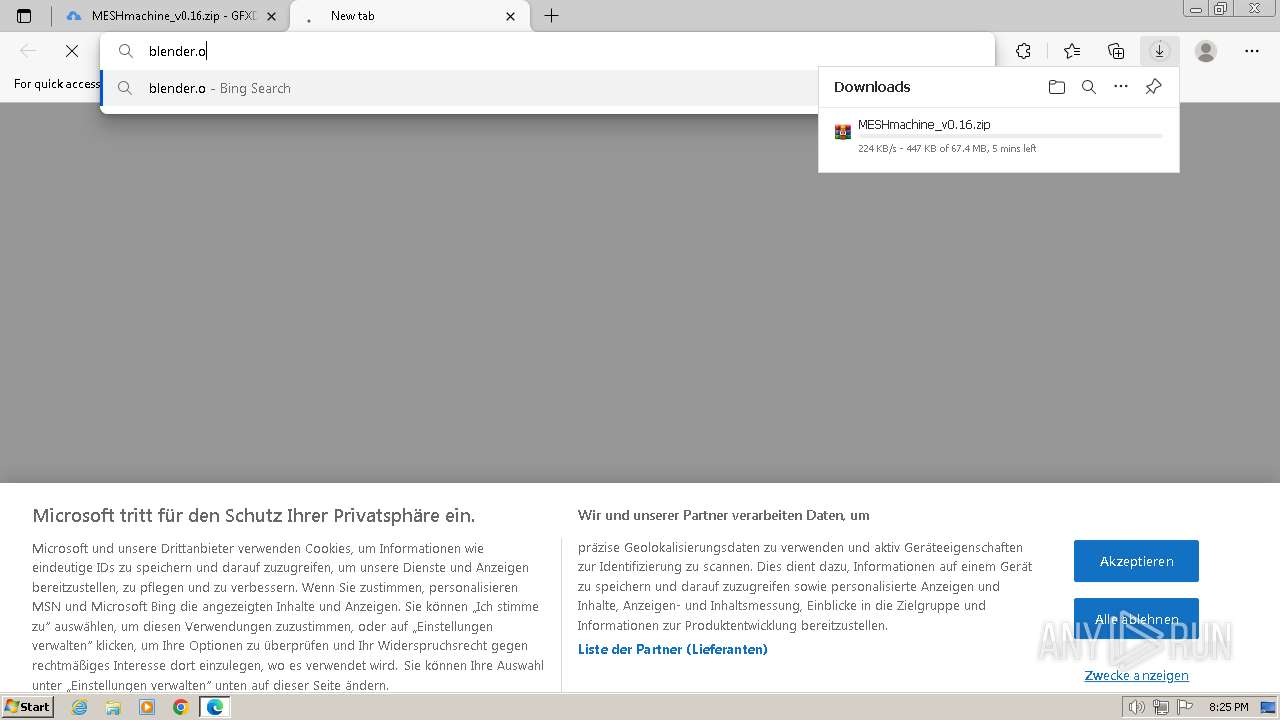Open the Windows Start menu

(x=27, y=707)
